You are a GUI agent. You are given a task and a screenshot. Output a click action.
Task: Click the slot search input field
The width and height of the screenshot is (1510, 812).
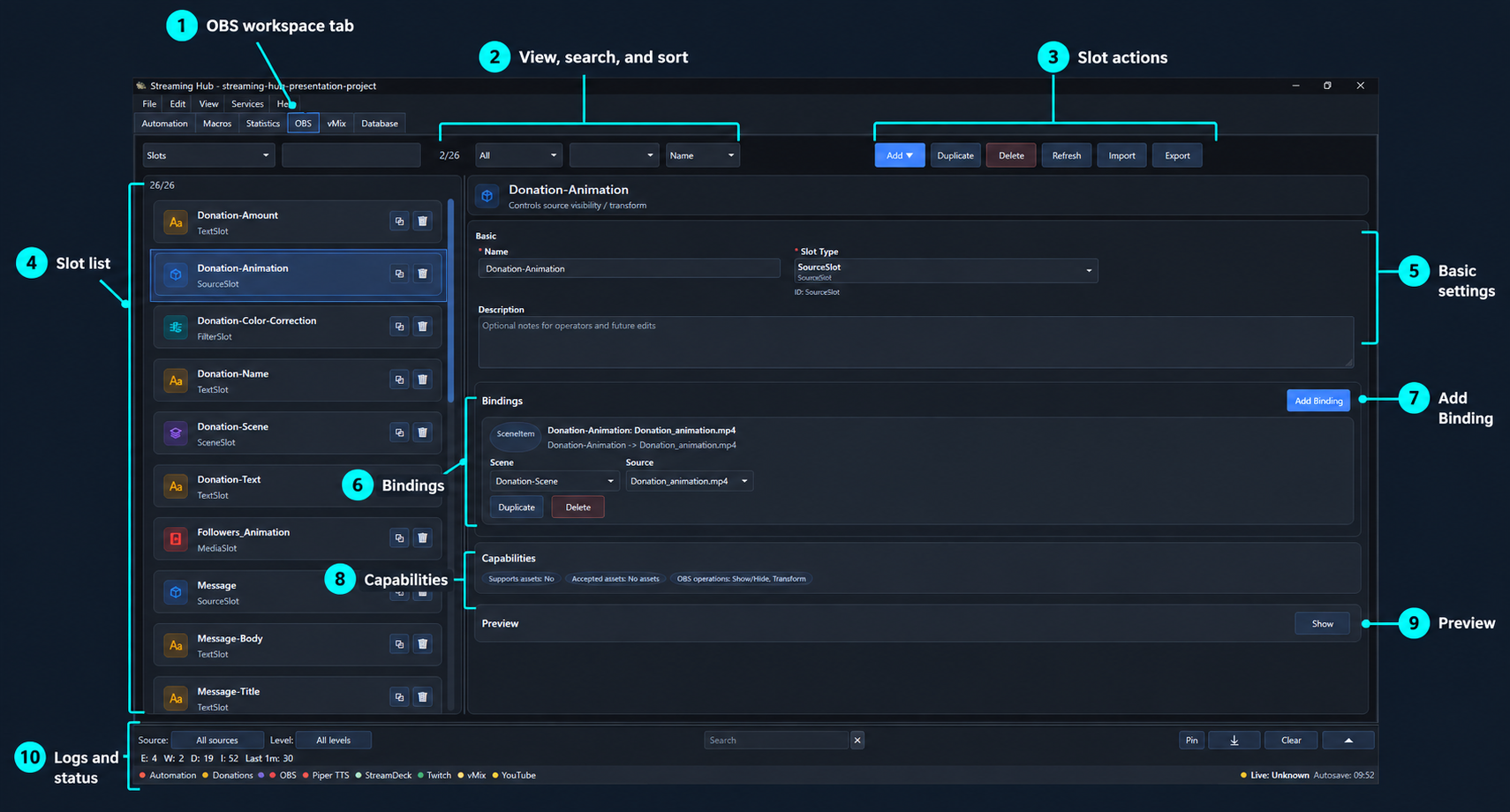(351, 155)
